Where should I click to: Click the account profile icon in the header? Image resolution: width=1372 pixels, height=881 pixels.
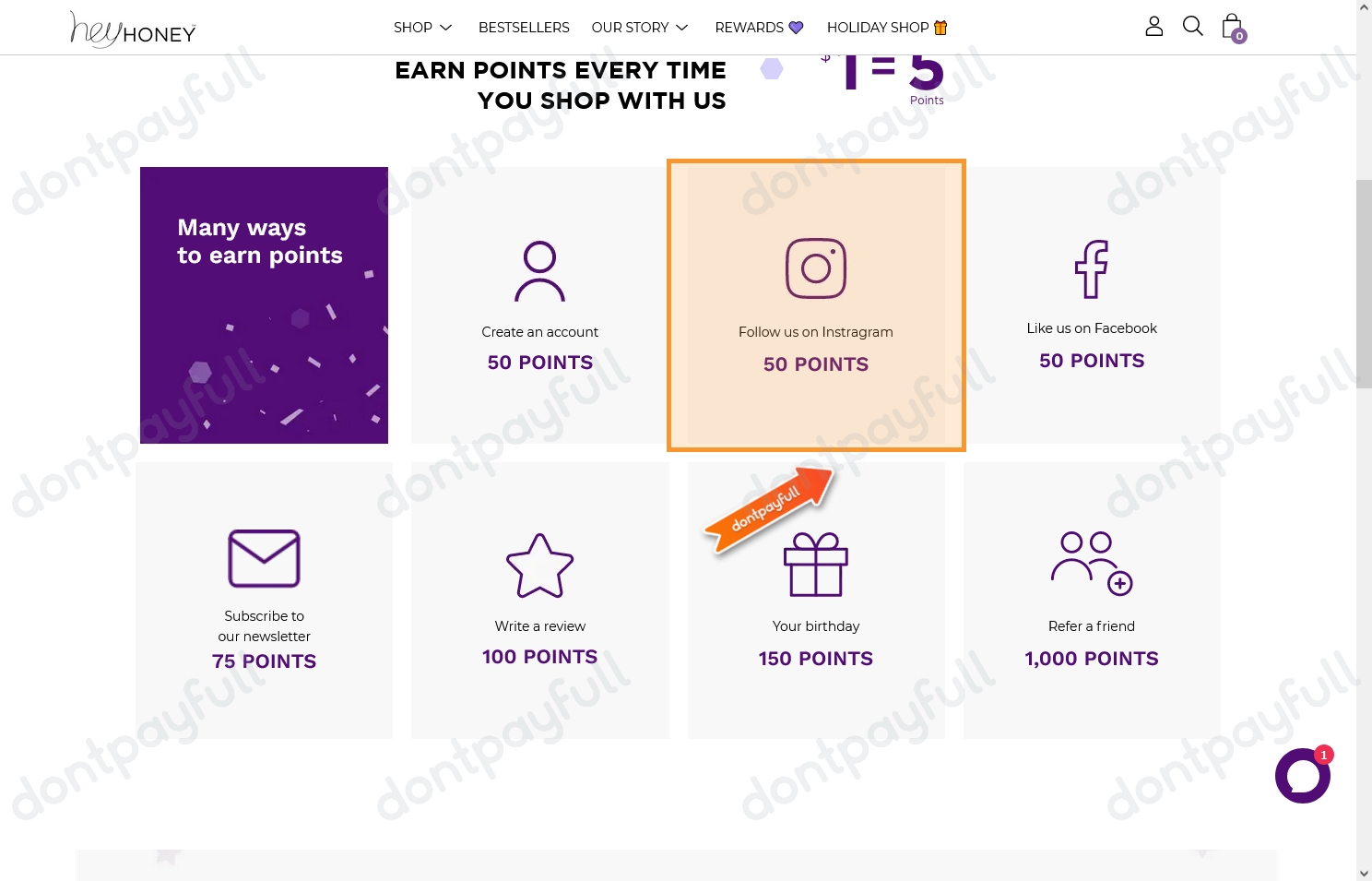(1153, 27)
